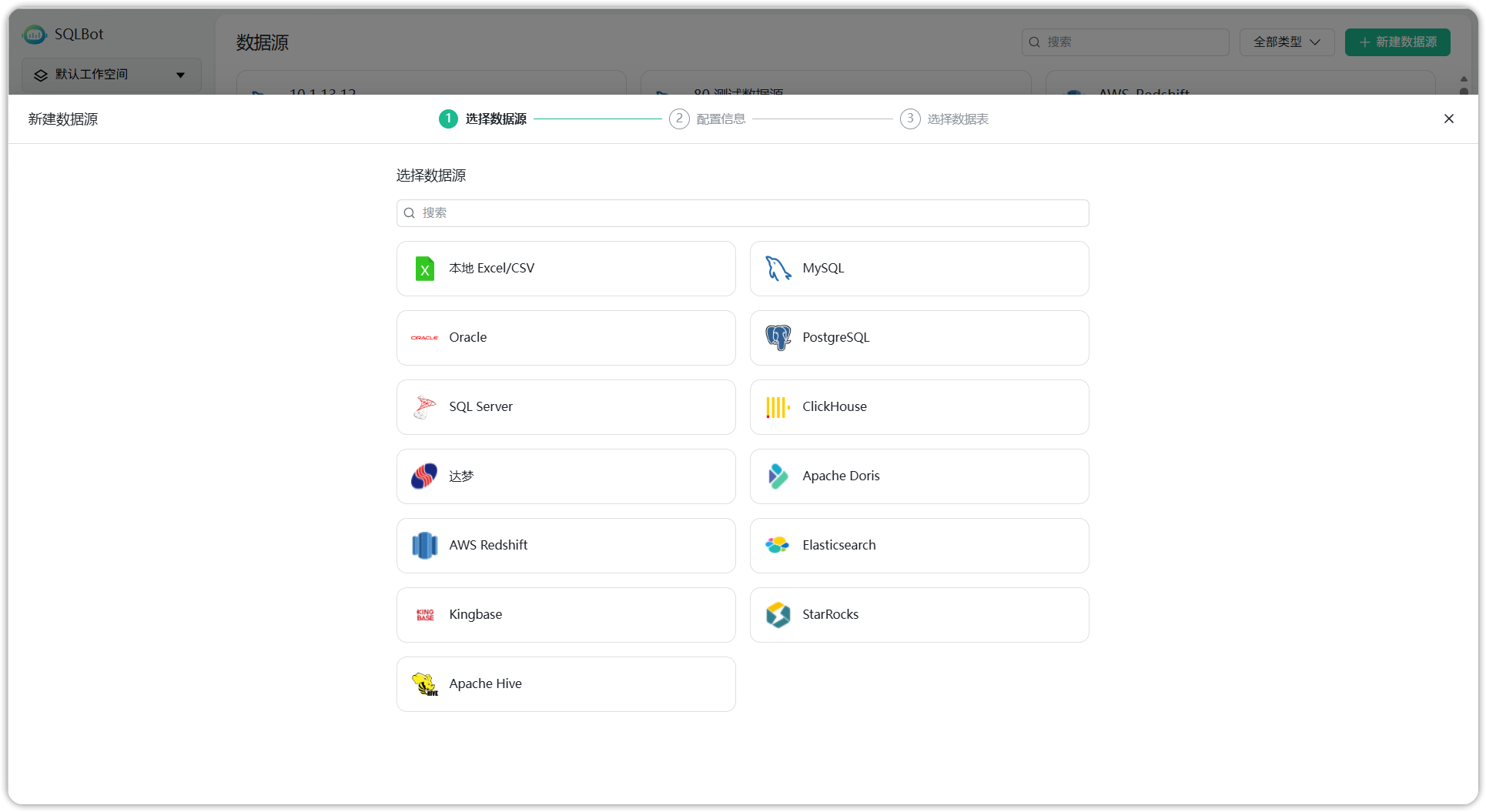Viewport: 1486px width, 812px height.
Task: Click the MySQL dolphin icon
Action: click(x=778, y=269)
